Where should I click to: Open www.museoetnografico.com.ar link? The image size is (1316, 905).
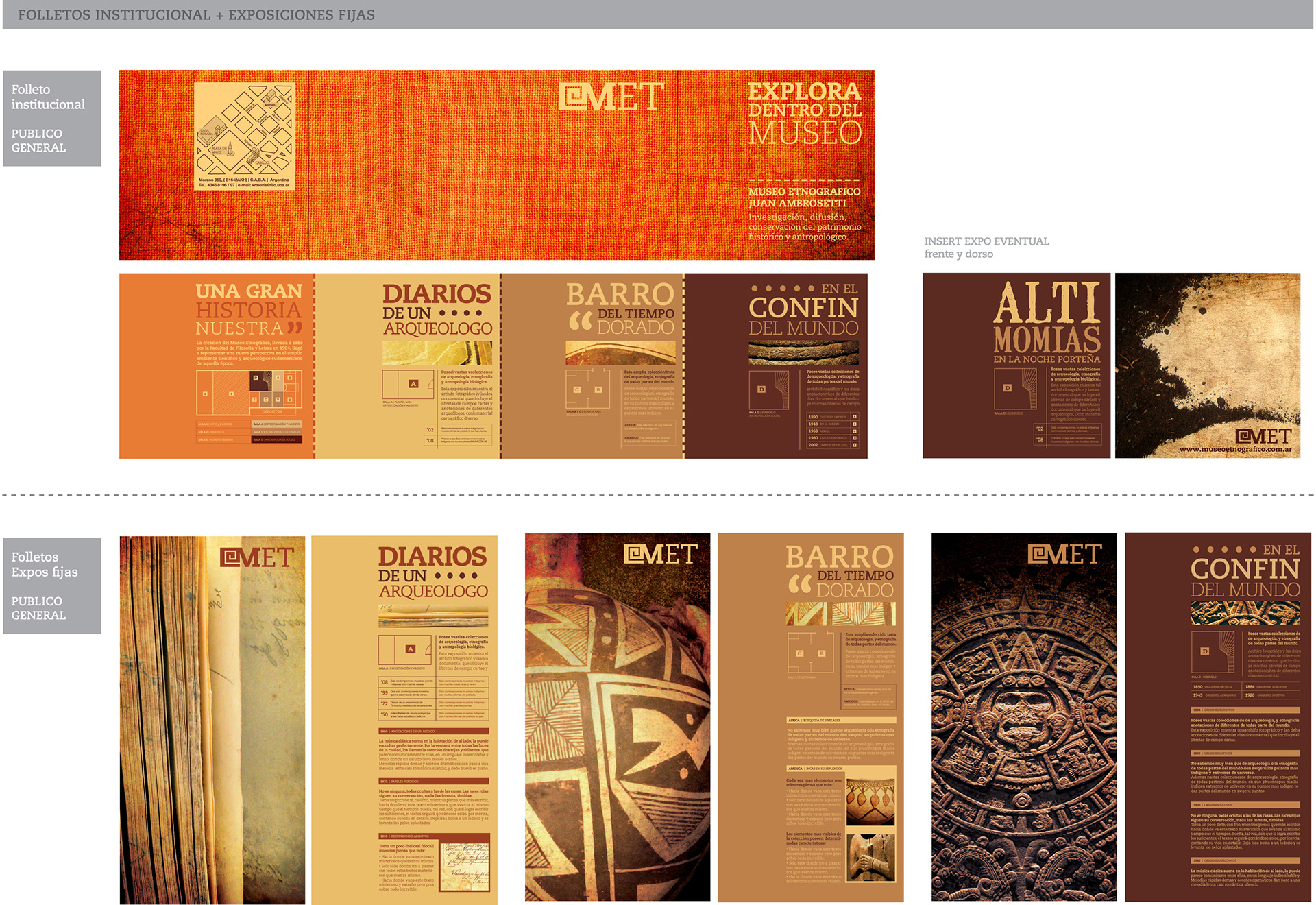coord(1235,450)
